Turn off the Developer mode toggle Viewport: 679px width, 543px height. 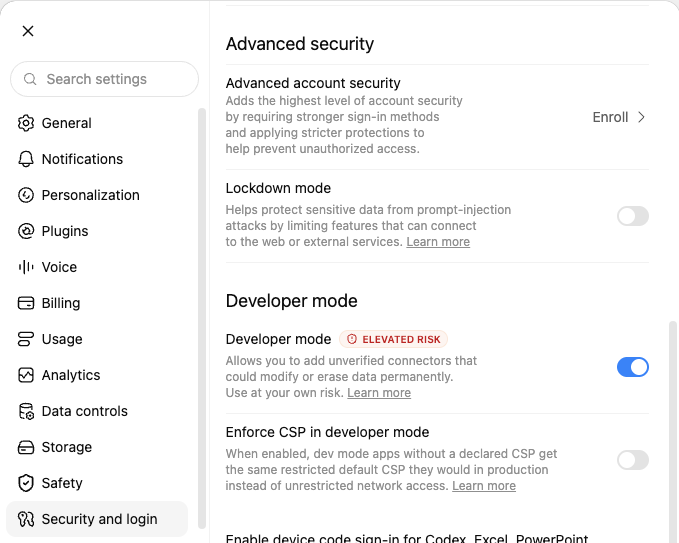pos(633,367)
